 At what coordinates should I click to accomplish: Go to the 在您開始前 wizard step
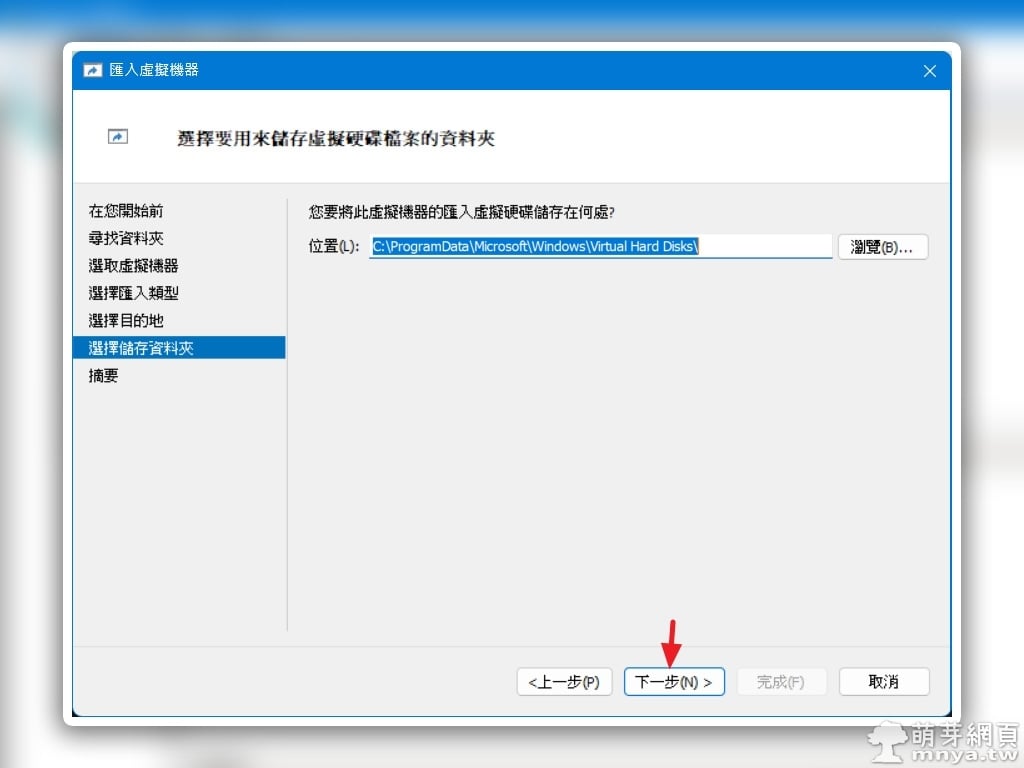(126, 211)
